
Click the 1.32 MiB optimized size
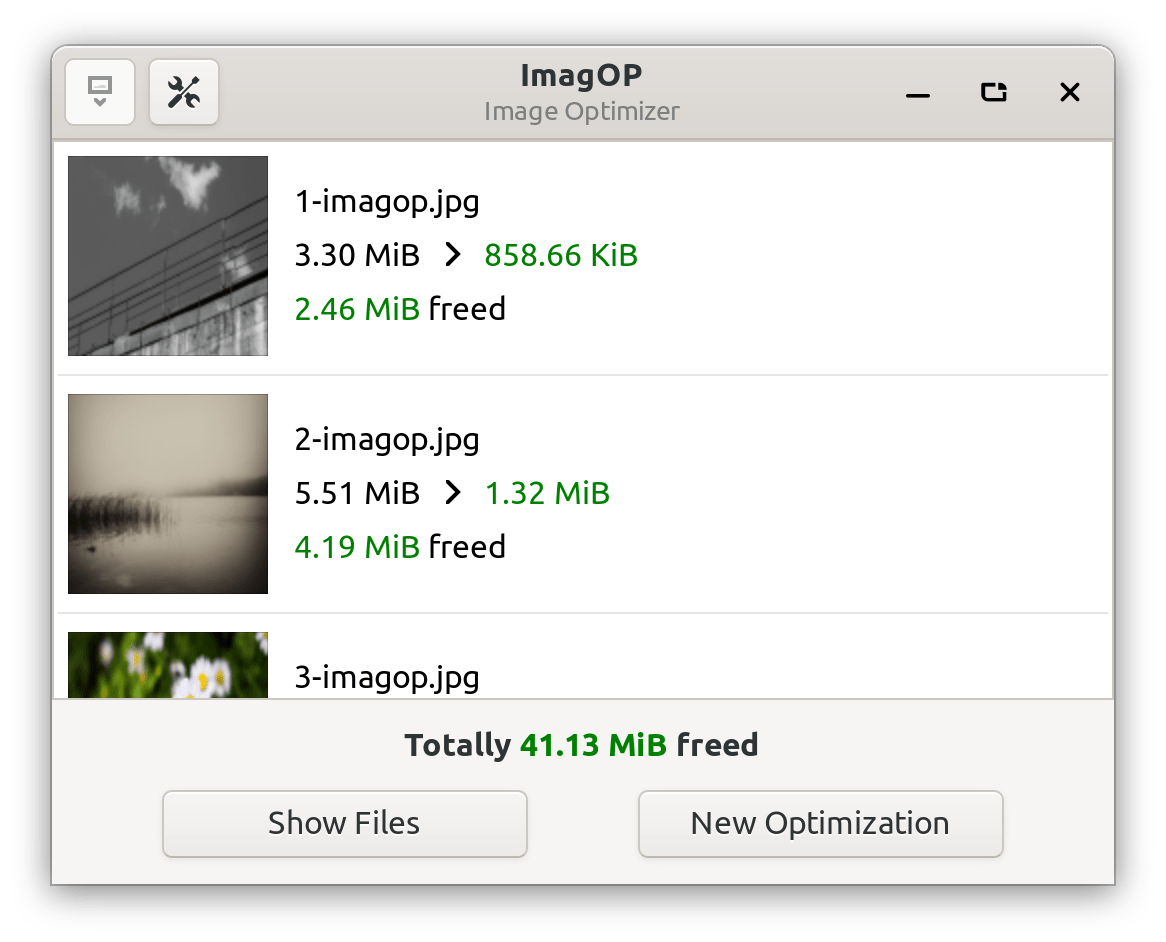click(547, 493)
